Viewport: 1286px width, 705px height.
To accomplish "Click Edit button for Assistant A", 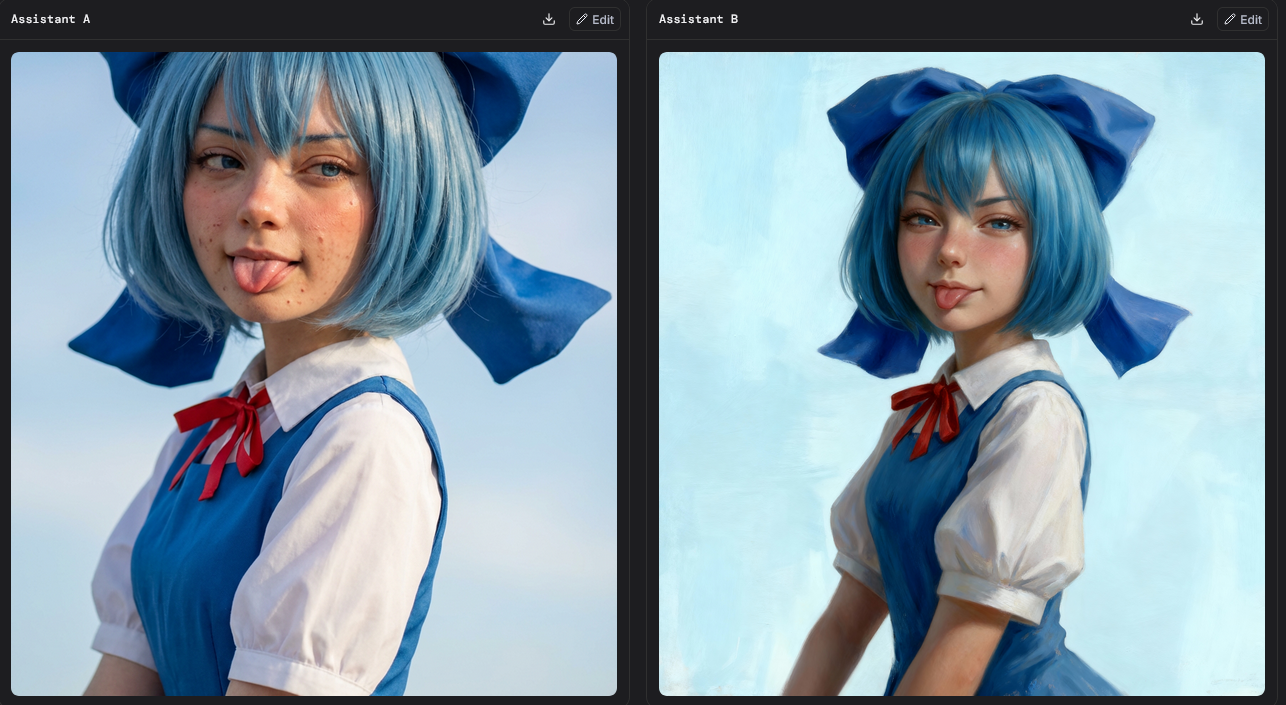I will [x=595, y=19].
